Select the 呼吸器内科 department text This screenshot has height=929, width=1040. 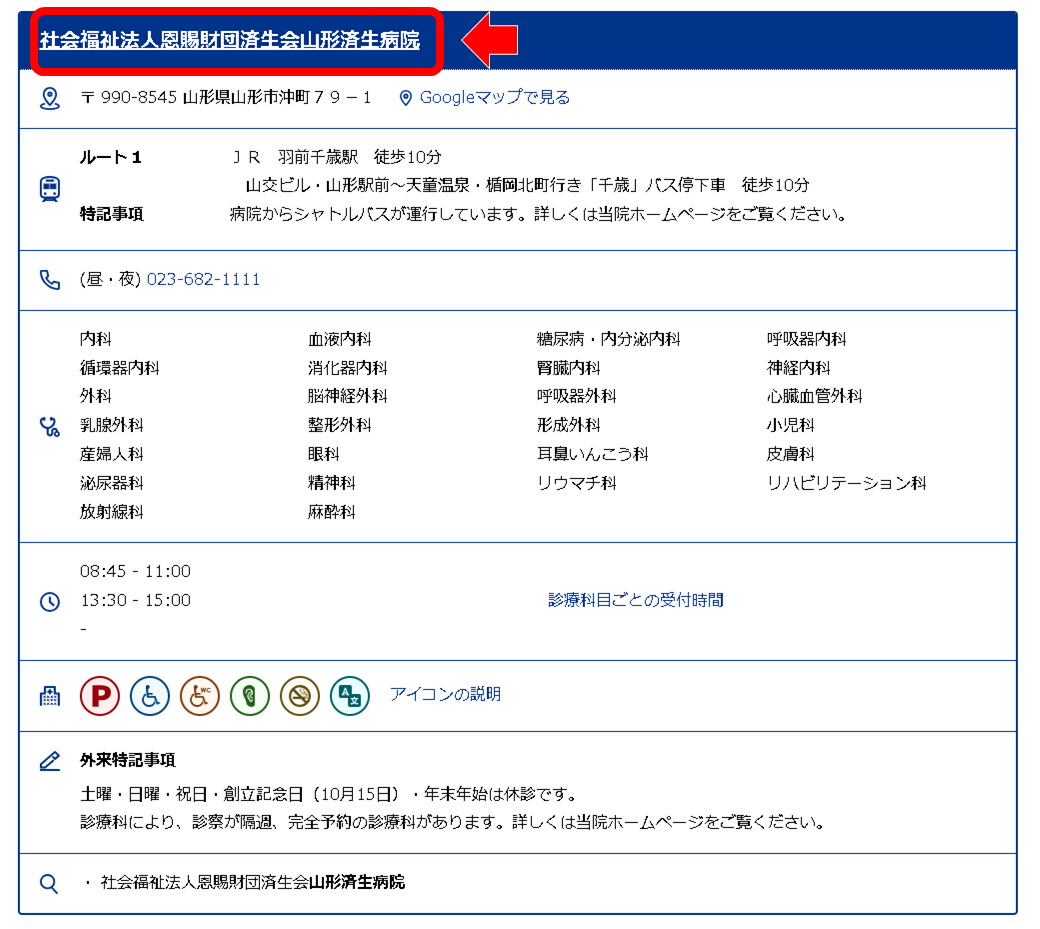click(806, 339)
